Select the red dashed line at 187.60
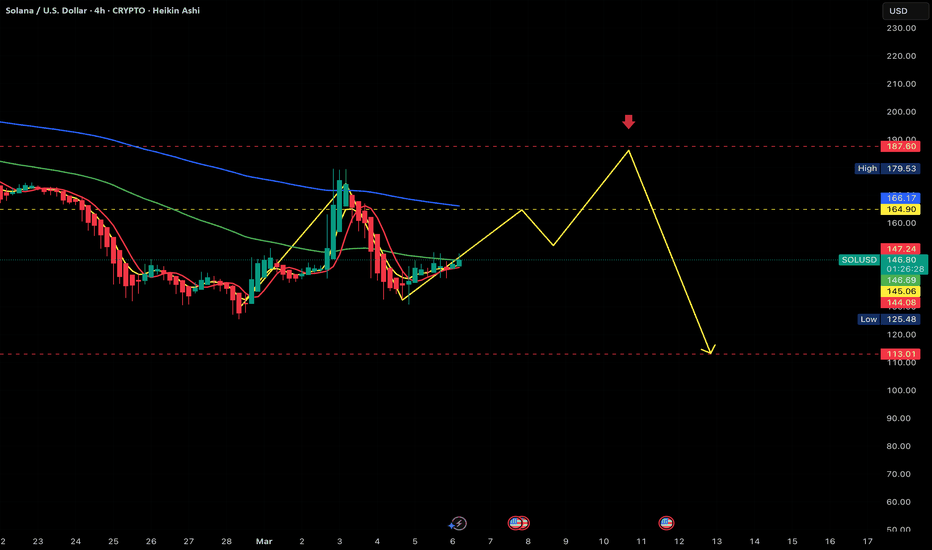 coord(440,146)
